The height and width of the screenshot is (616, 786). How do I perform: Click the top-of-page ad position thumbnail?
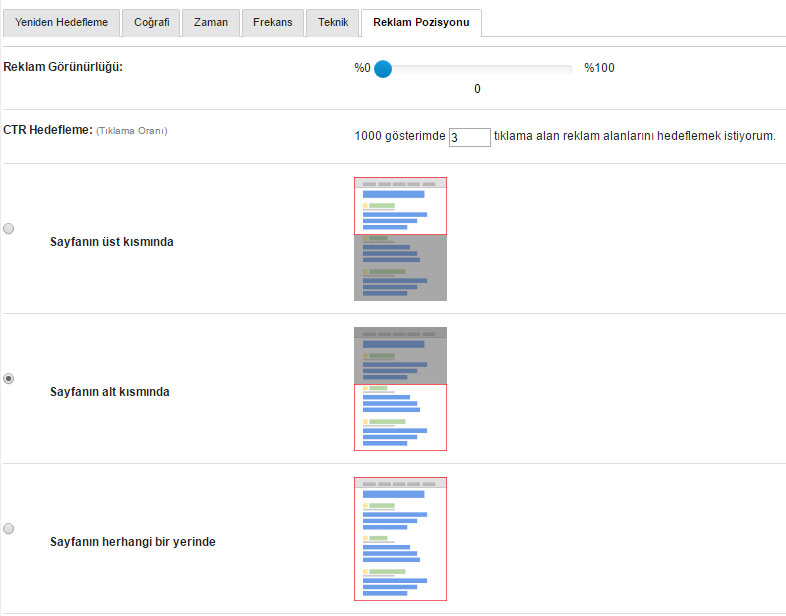[400, 239]
